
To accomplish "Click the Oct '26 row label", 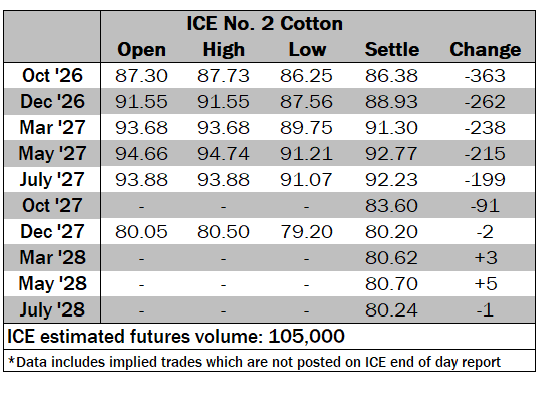I will pos(52,76).
